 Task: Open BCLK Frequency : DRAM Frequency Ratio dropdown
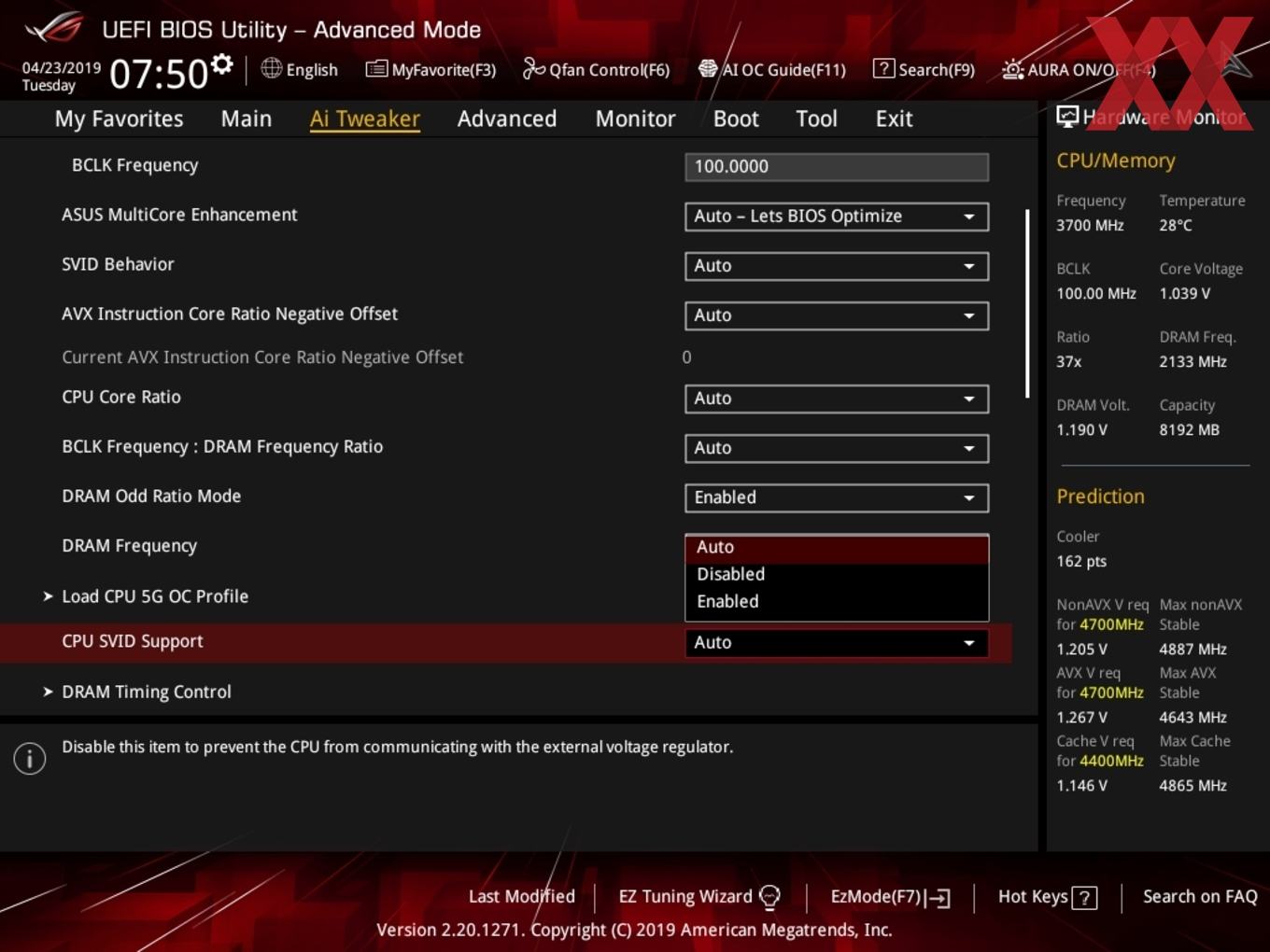coord(837,448)
